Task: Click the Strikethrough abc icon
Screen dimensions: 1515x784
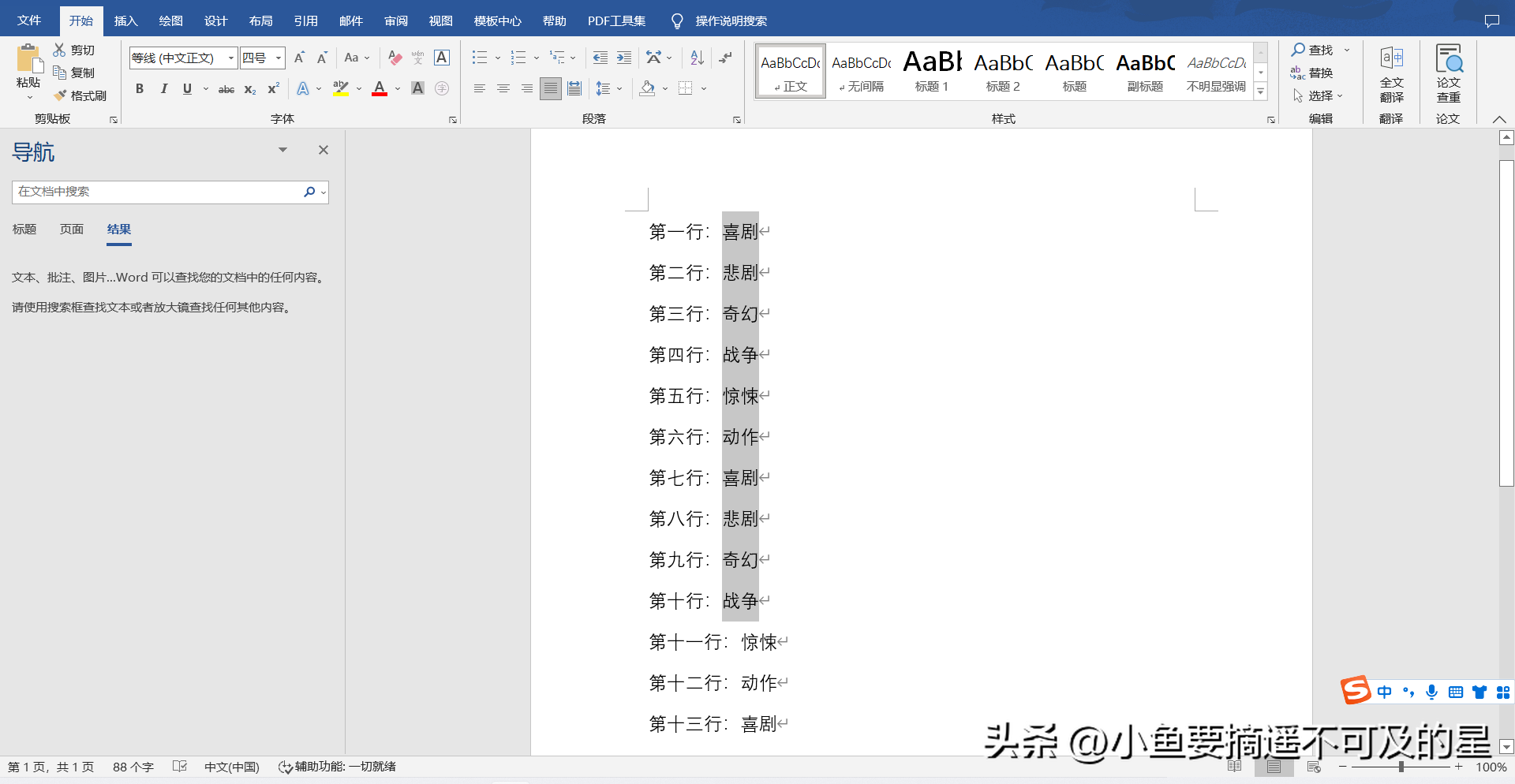Action: [x=226, y=88]
